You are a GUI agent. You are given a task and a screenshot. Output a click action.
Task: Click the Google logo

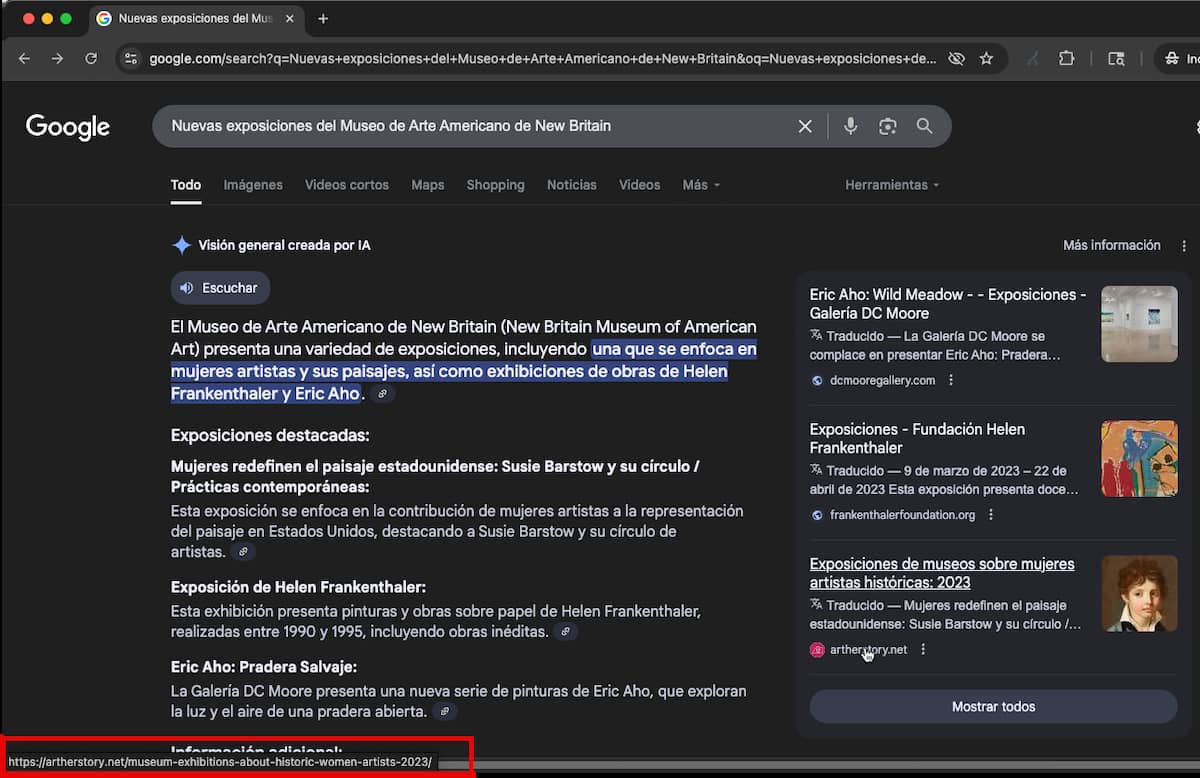point(67,126)
